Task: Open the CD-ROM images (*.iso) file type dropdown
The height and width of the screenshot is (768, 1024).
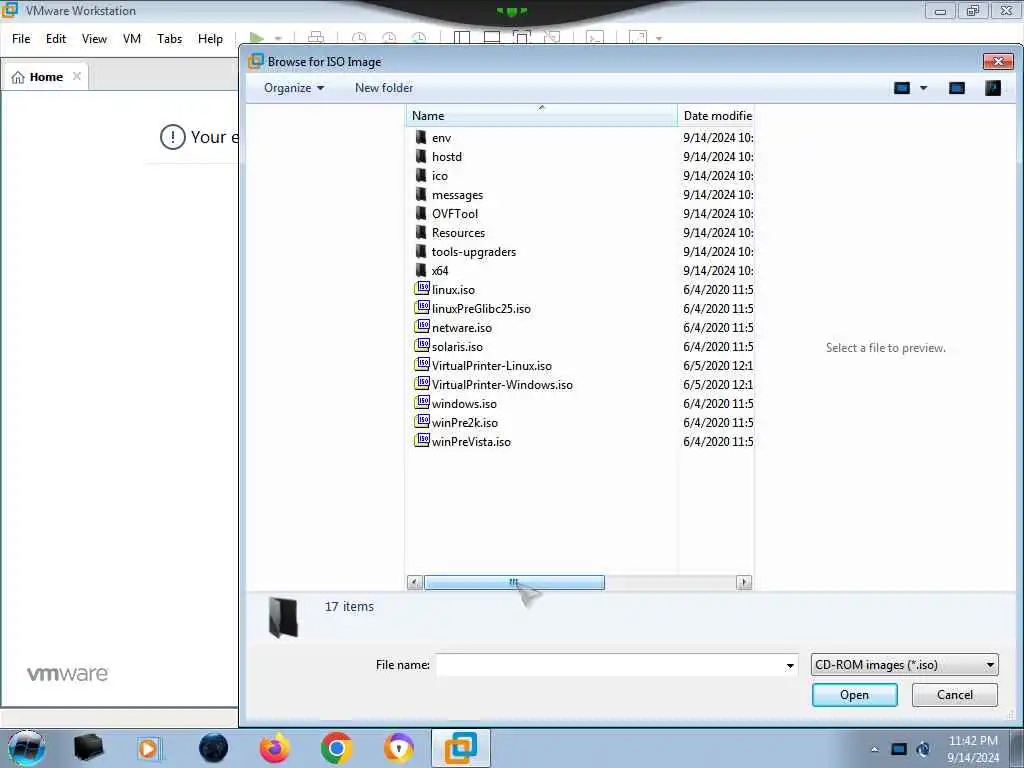Action: point(904,665)
